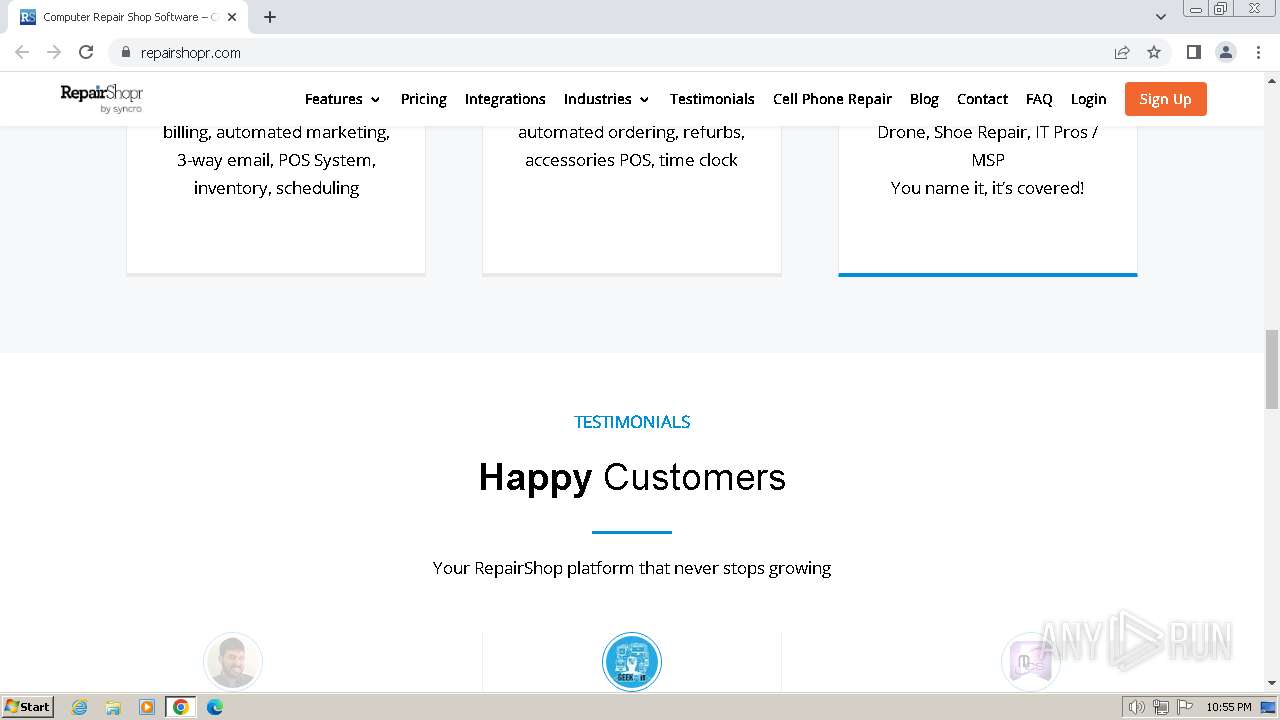1280x720 pixels.
Task: View site info lock icon
Action: pos(125,52)
